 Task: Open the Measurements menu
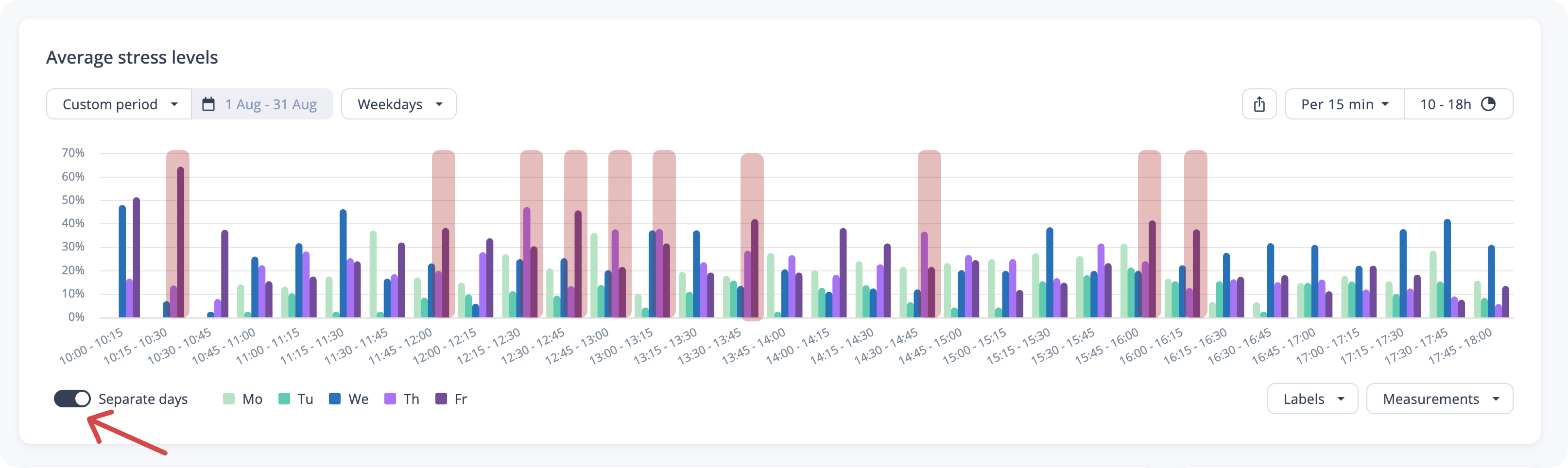1439,399
